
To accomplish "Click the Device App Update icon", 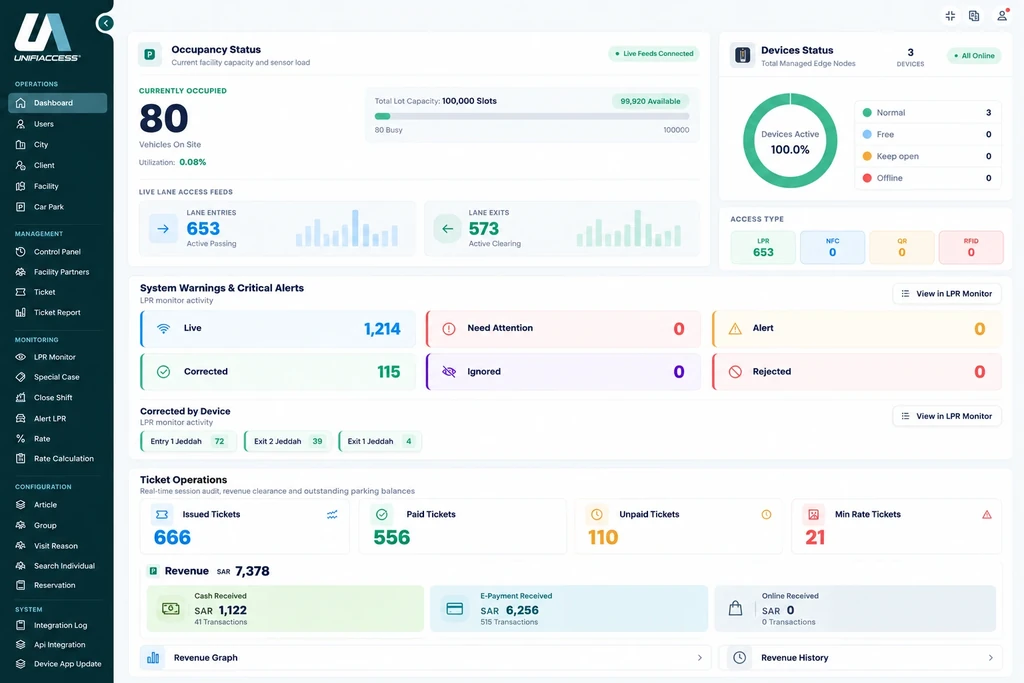I will tap(20, 663).
